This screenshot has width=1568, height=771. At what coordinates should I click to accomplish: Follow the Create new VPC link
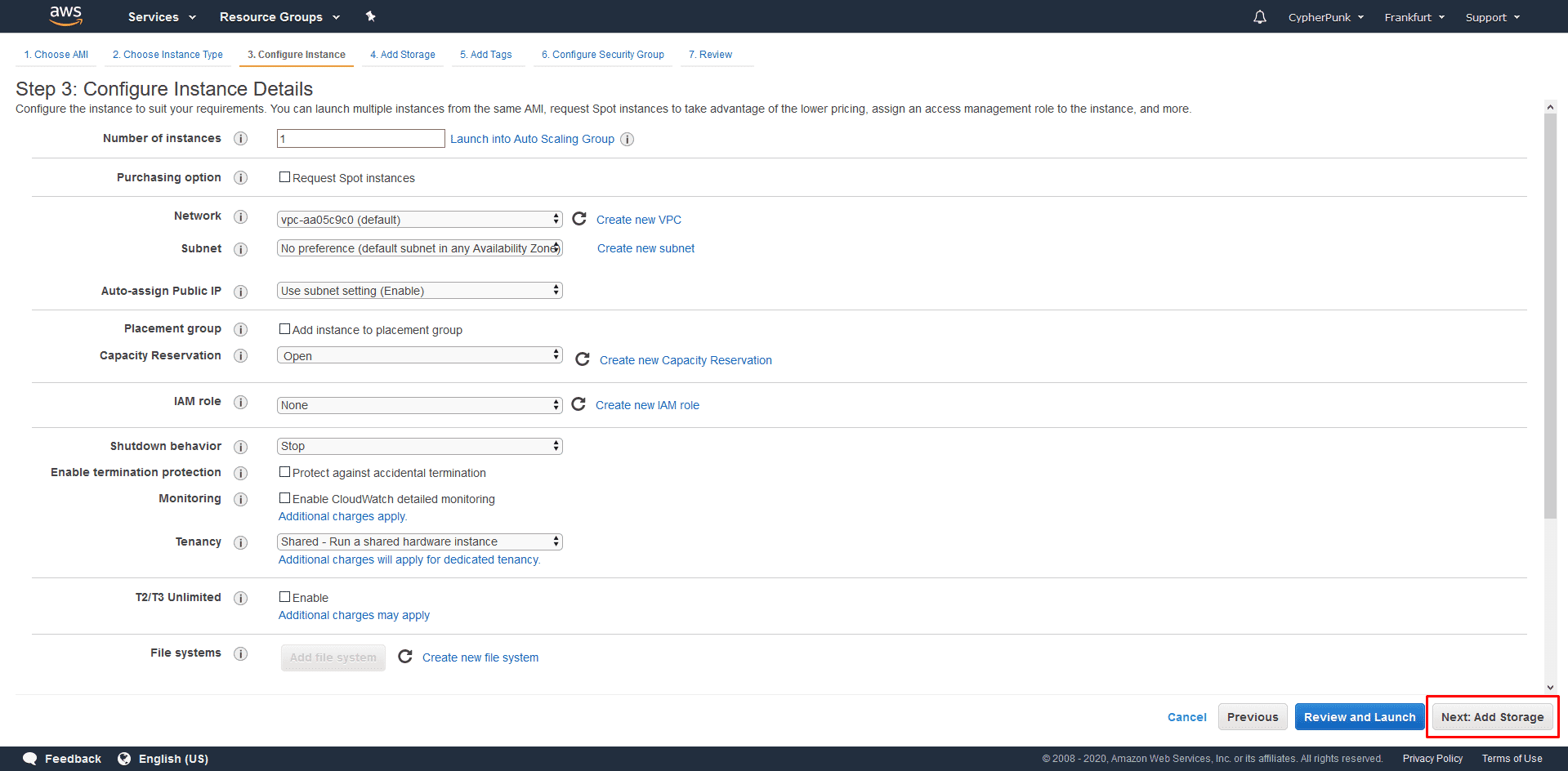pyautogui.click(x=639, y=220)
